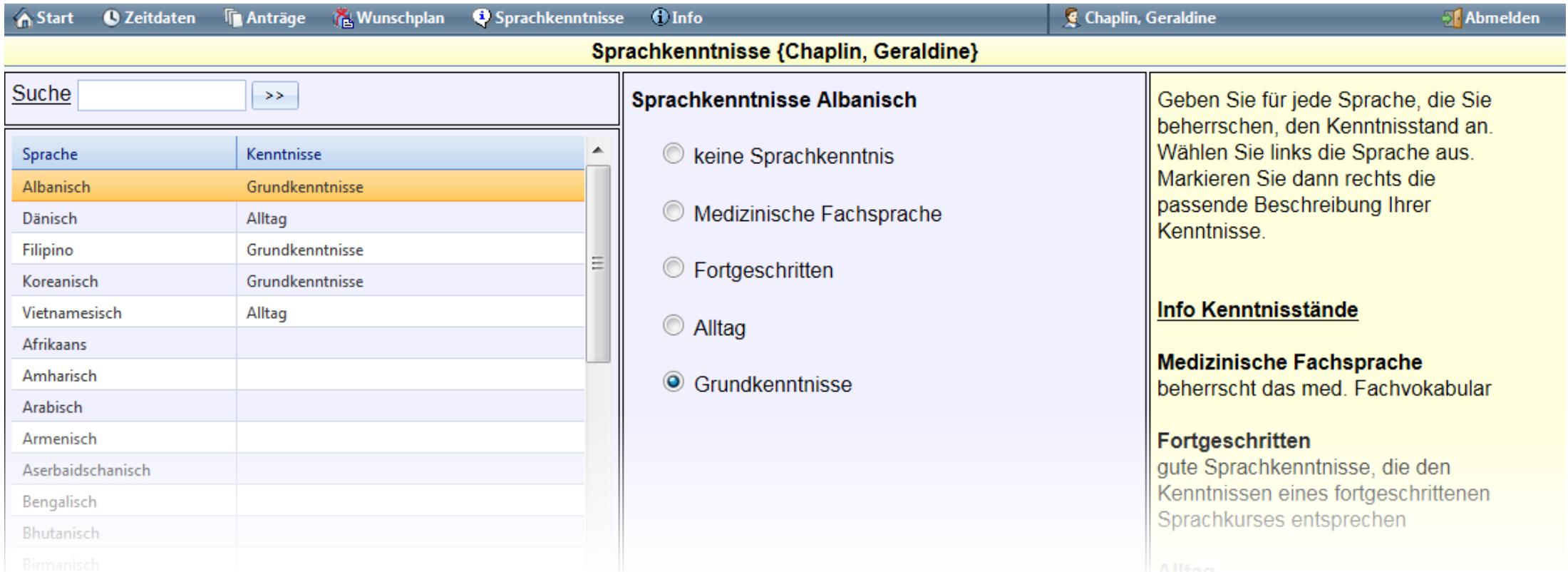Click the Sprachkenntnisse speech bubble icon
The width and height of the screenshot is (1568, 572).
pyautogui.click(x=482, y=19)
